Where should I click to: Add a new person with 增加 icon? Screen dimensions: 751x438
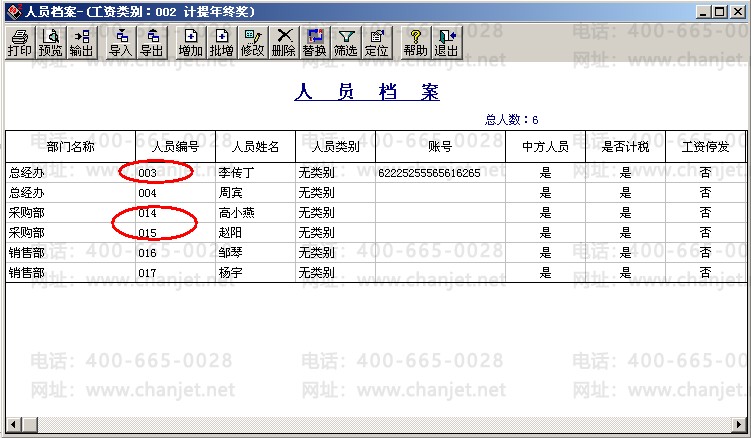[x=190, y=43]
